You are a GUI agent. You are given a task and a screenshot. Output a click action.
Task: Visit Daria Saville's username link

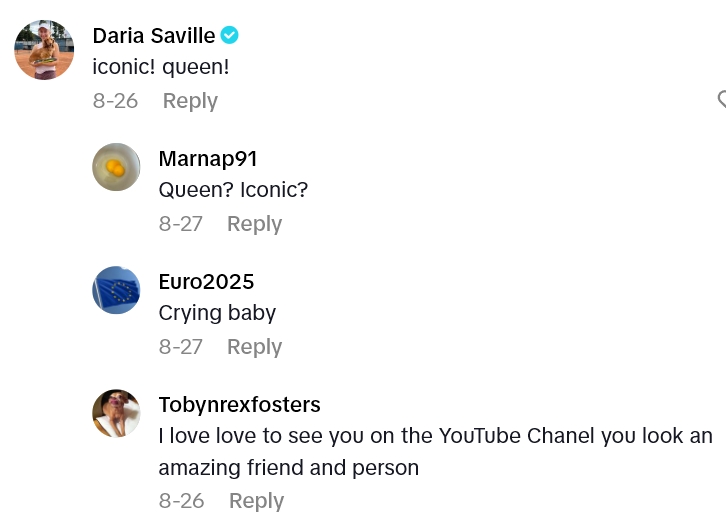coord(153,36)
